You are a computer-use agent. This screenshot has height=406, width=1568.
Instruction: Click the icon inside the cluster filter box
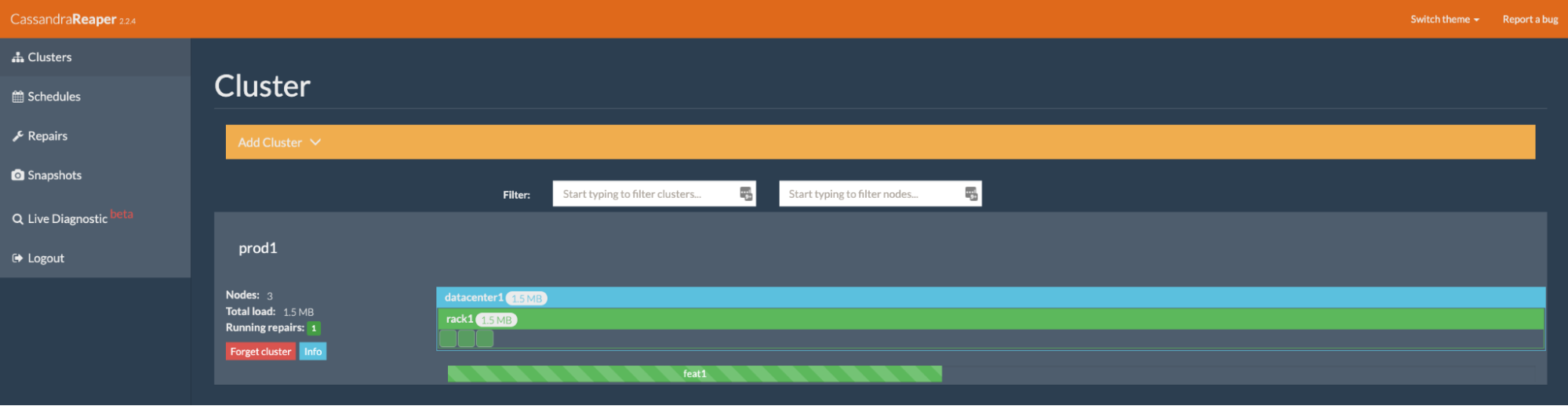[745, 194]
